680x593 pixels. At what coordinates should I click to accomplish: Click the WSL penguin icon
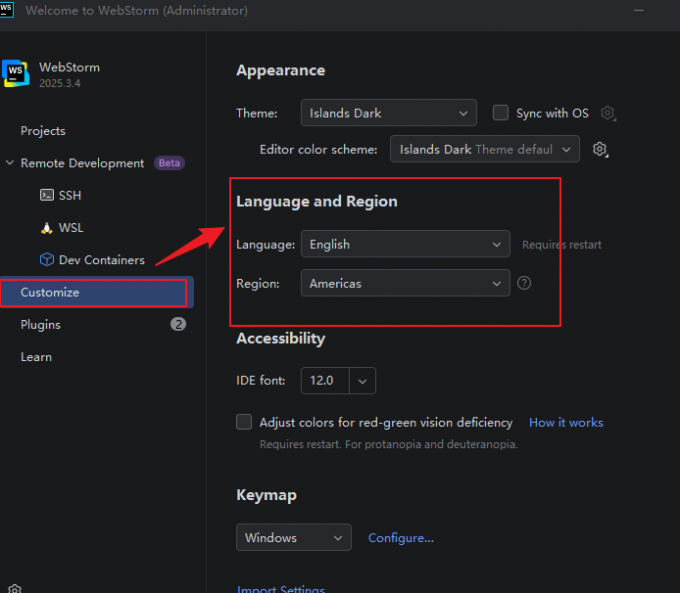click(x=47, y=228)
